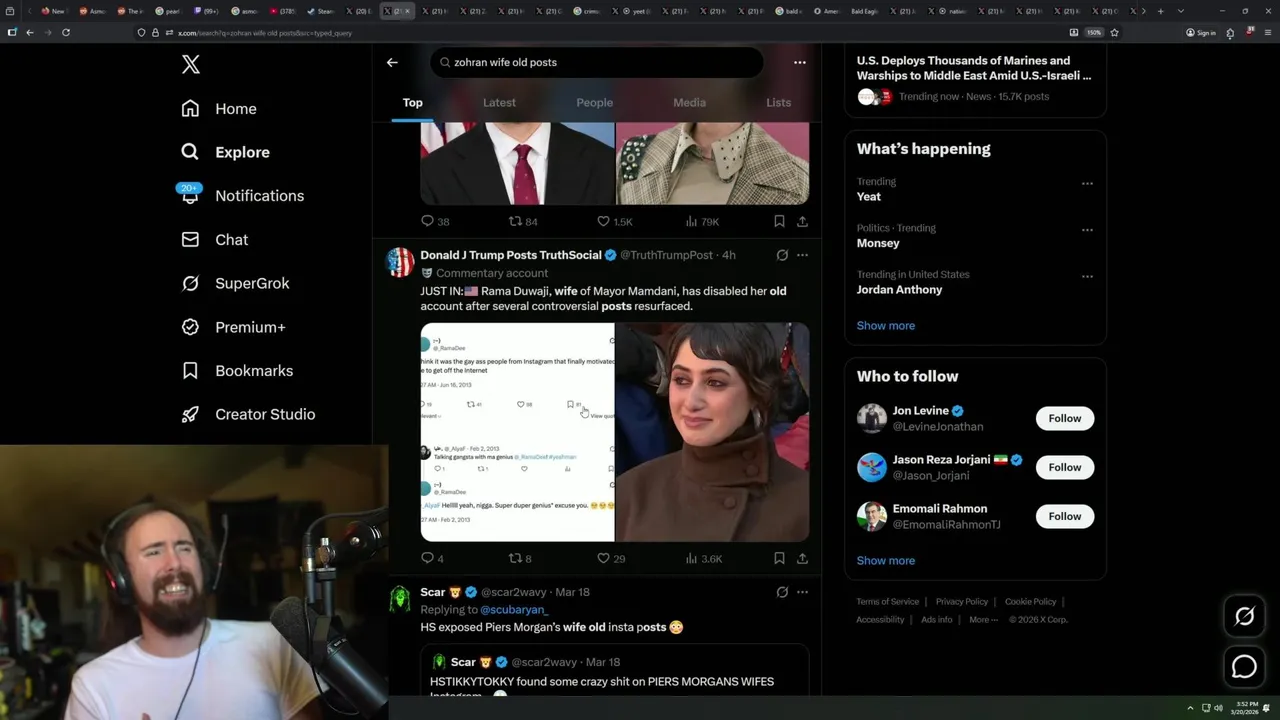This screenshot has width=1280, height=720.
Task: Open search options three-dot menu
Action: (799, 62)
